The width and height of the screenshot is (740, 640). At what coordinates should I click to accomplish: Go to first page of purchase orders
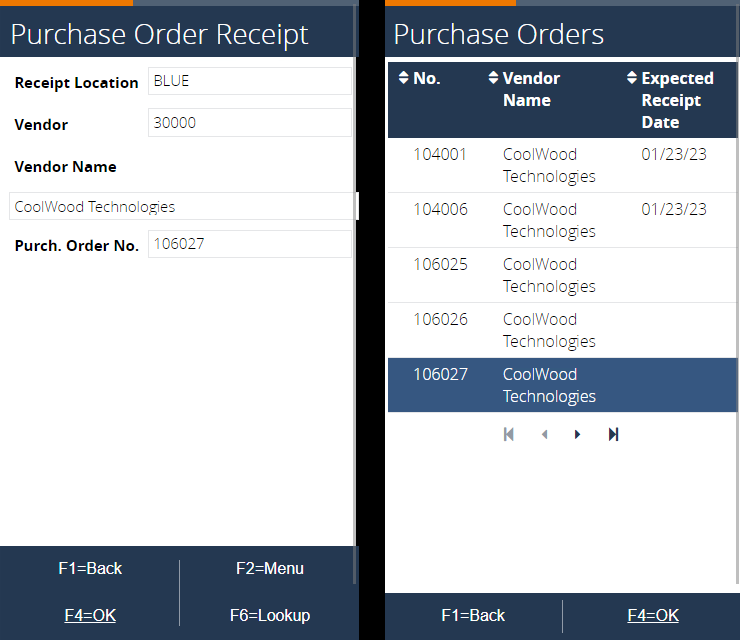coord(509,434)
